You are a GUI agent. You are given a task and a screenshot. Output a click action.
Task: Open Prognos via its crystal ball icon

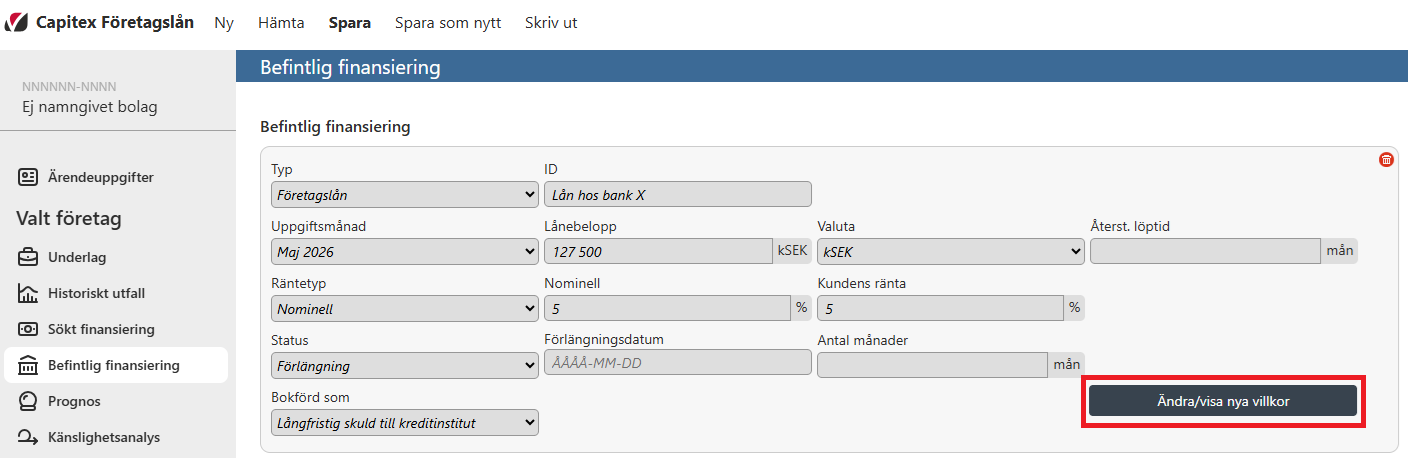tap(28, 401)
